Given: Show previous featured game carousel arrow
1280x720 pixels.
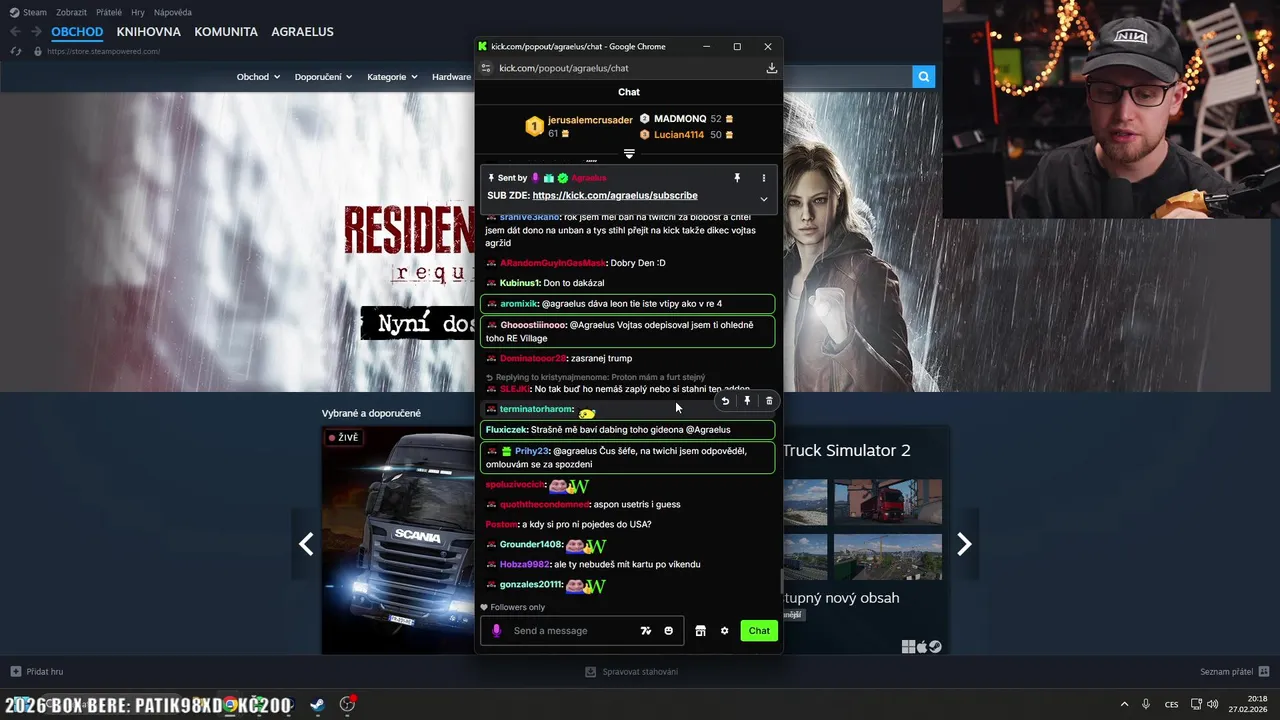Looking at the screenshot, I should coord(306,544).
